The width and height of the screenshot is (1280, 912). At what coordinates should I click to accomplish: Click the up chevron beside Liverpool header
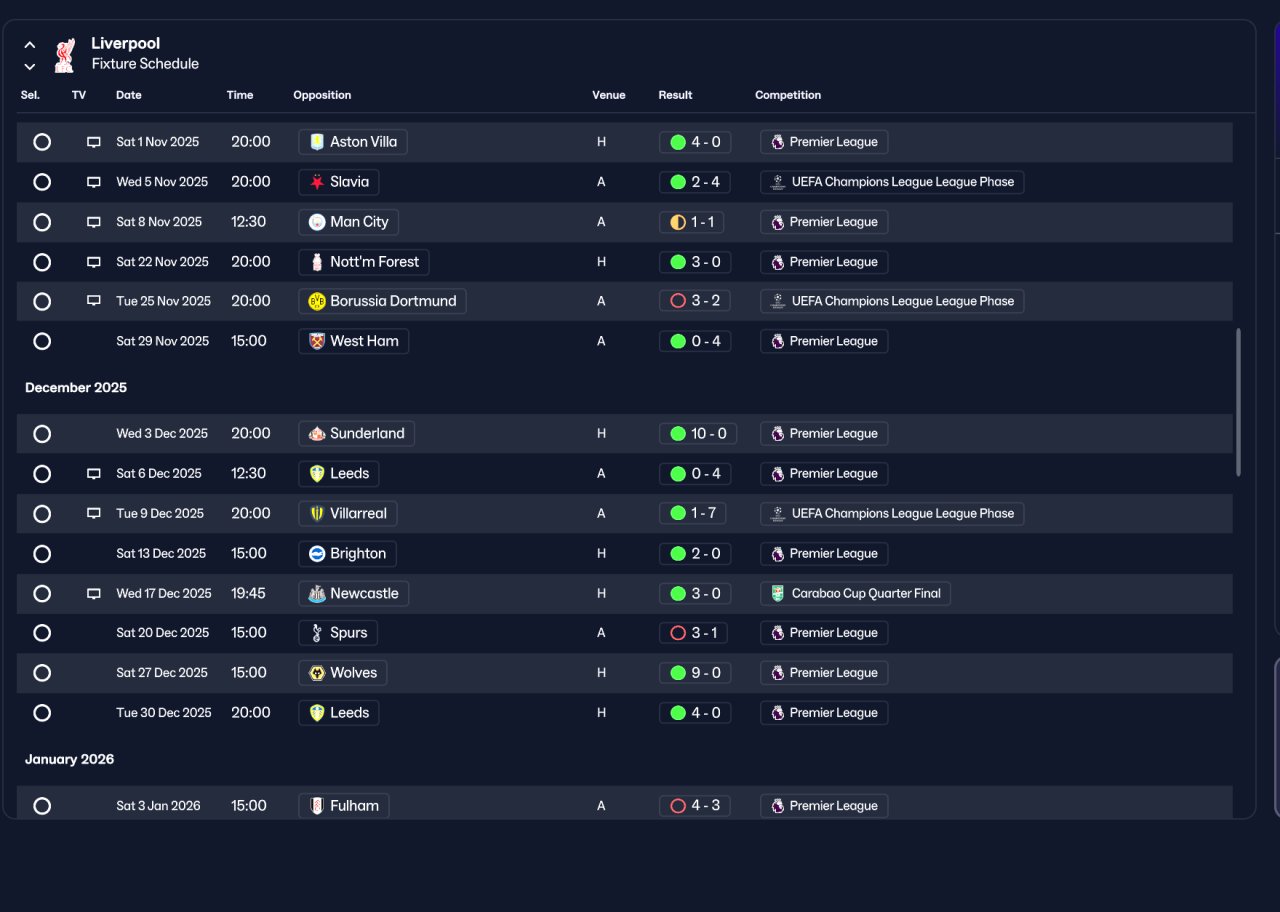point(30,45)
